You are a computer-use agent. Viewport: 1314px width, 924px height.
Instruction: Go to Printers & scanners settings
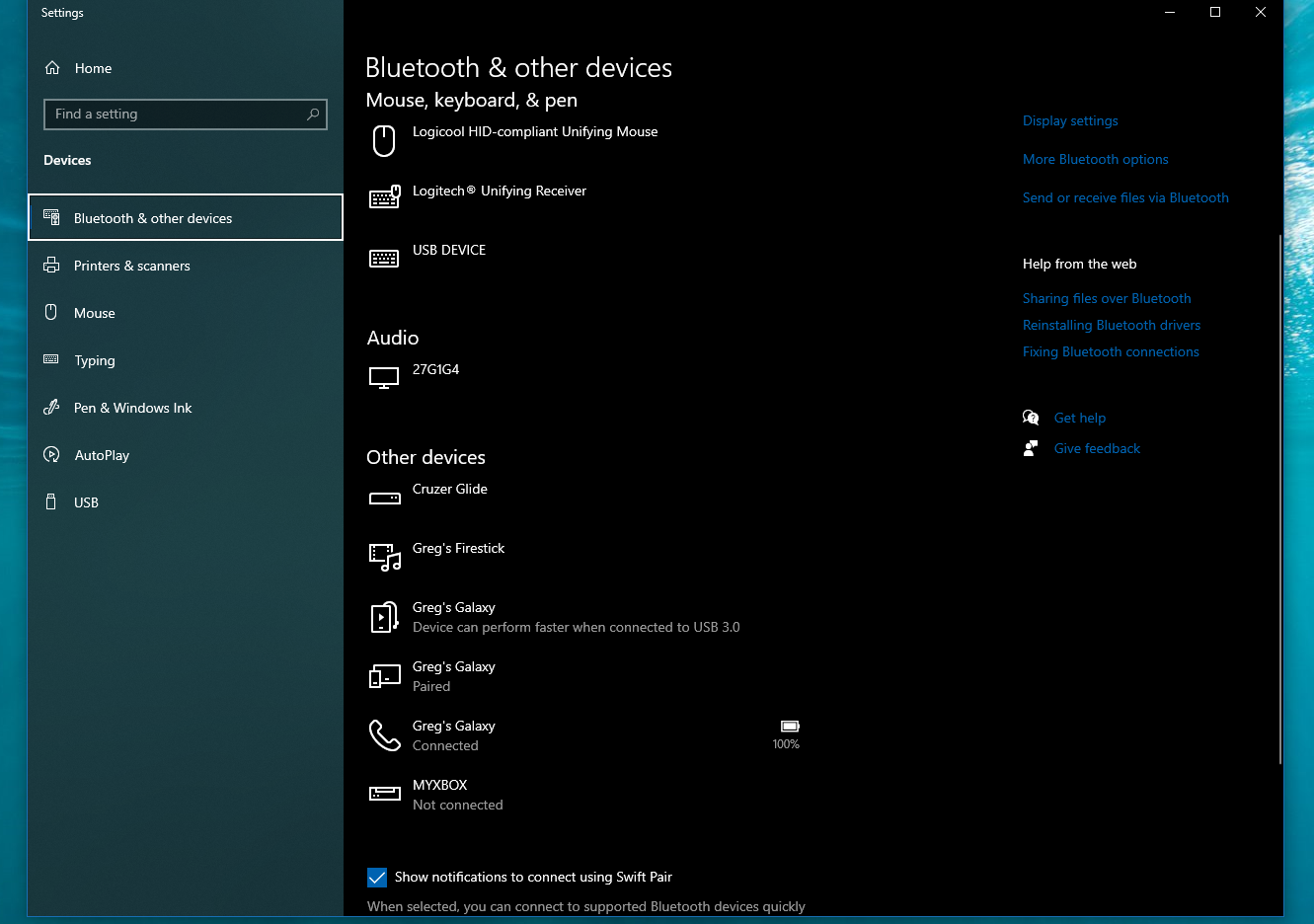(186, 266)
